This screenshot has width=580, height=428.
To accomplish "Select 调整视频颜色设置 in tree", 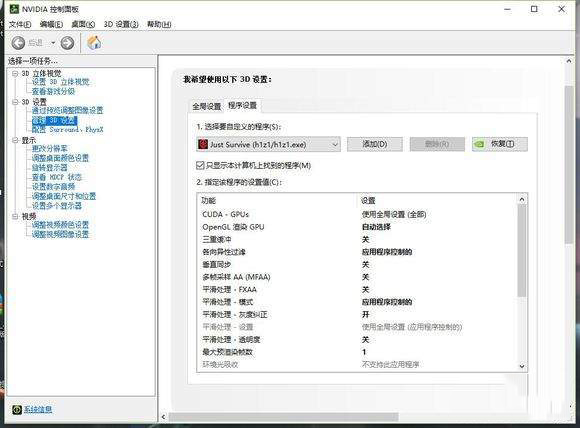I will [60, 225].
